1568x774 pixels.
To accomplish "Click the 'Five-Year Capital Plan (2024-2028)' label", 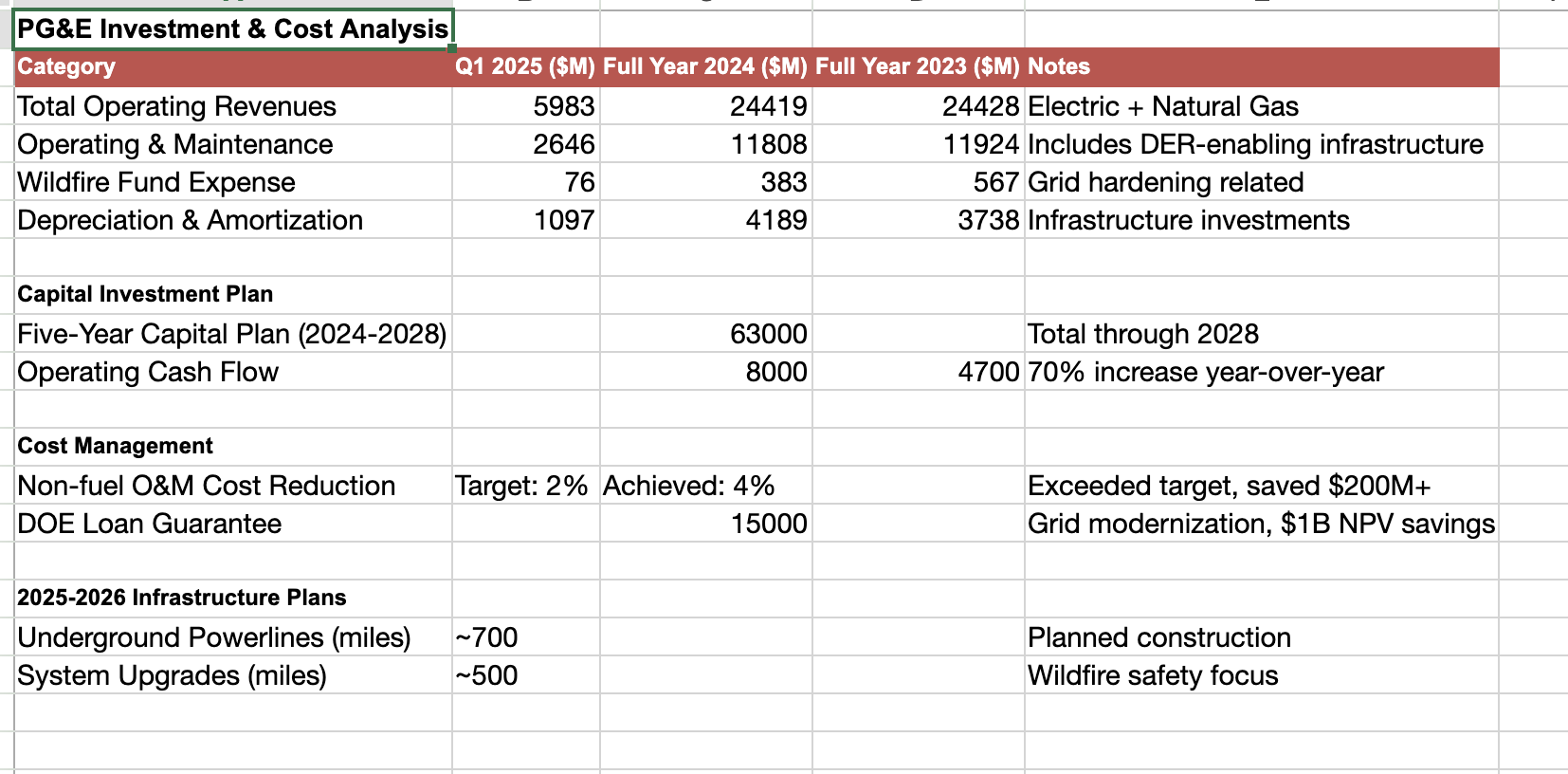I will pos(232,334).
